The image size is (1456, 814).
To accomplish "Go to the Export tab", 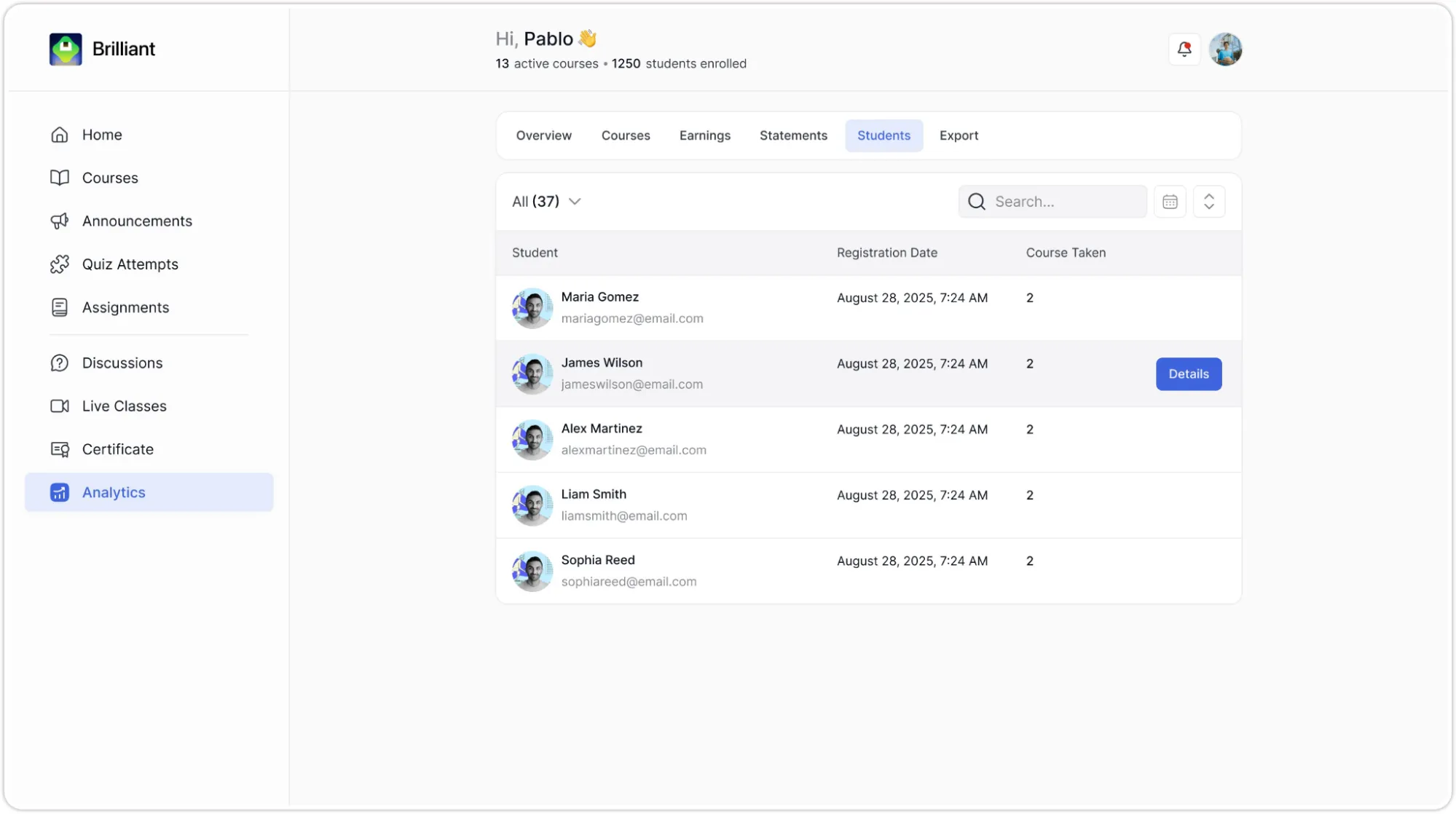I will [x=959, y=135].
